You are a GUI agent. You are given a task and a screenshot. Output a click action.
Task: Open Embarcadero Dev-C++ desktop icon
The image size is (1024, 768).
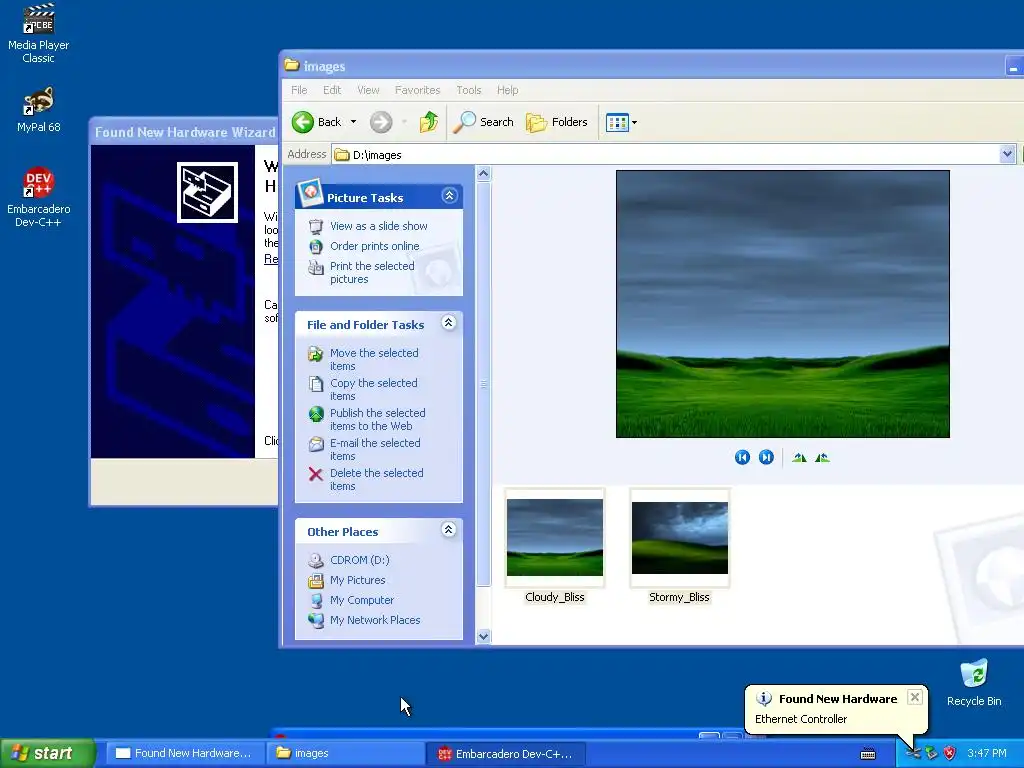click(38, 196)
